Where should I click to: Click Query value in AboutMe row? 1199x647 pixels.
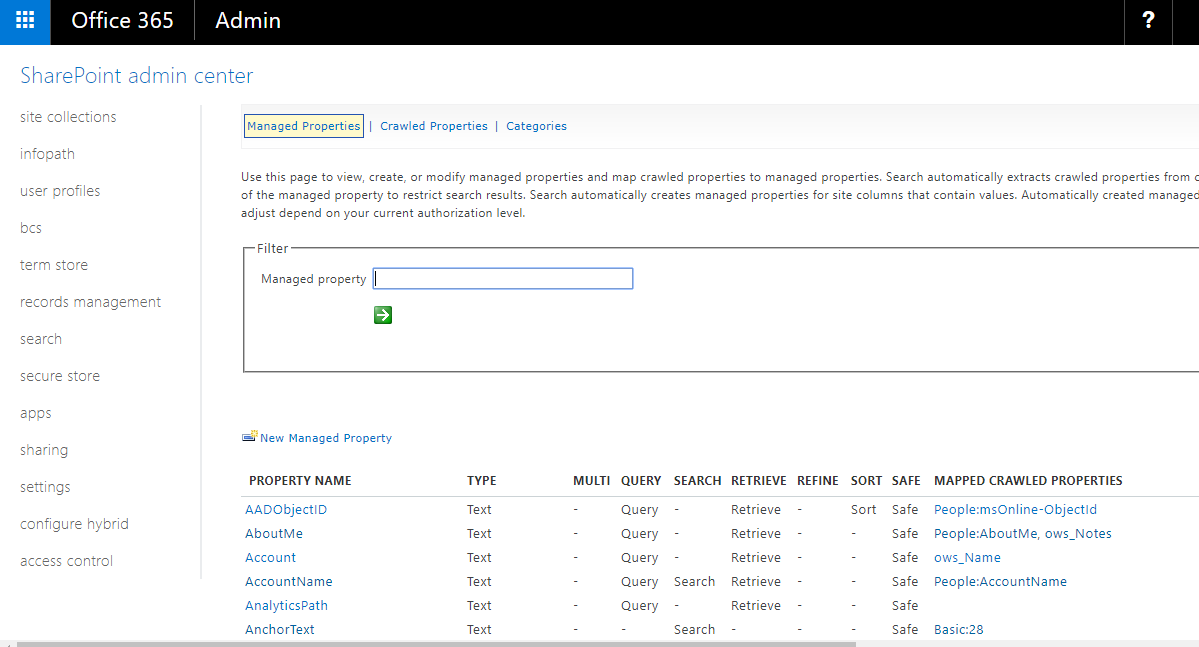pyautogui.click(x=639, y=534)
